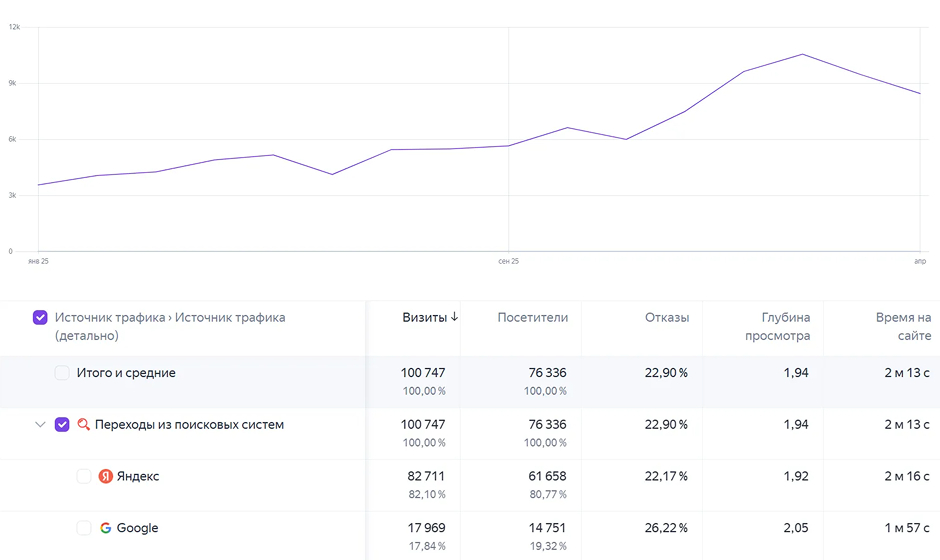Click the Яндекс visitors value 61 658
The width and height of the screenshot is (940, 560).
(x=547, y=476)
